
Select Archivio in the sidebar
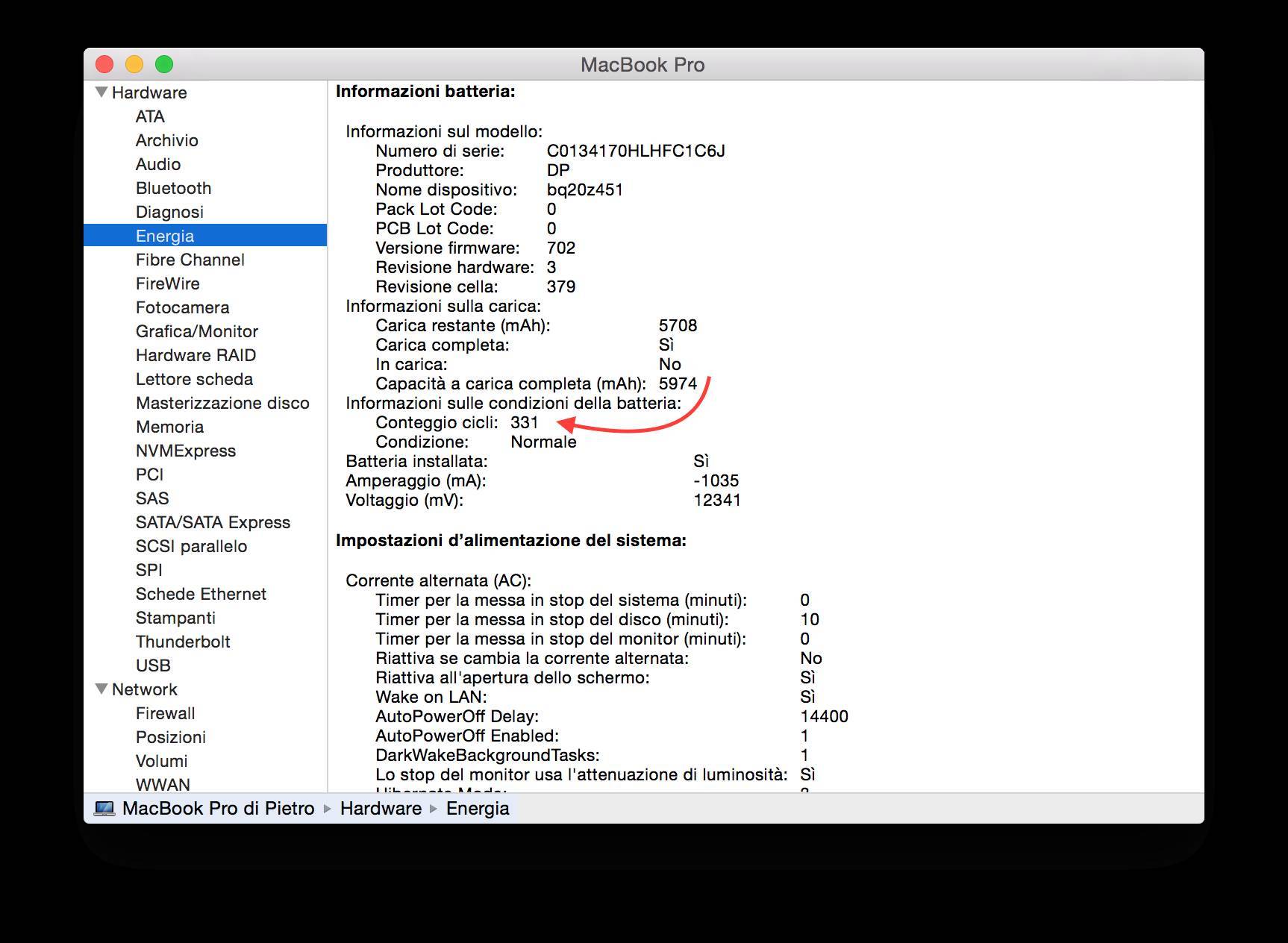point(167,140)
